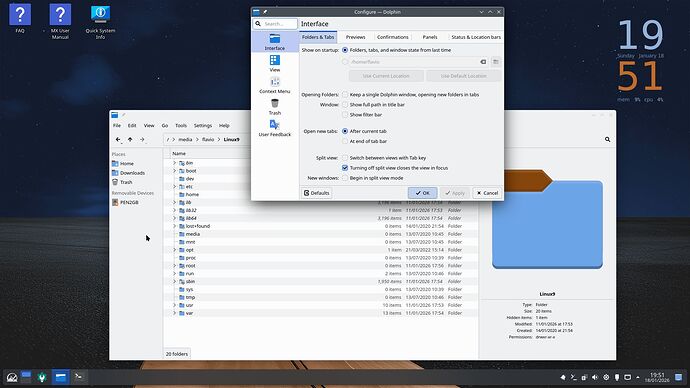This screenshot has height=388, width=690.
Task: Uncheck 'Turning off split view closes the view in focus'
Action: tap(345, 168)
